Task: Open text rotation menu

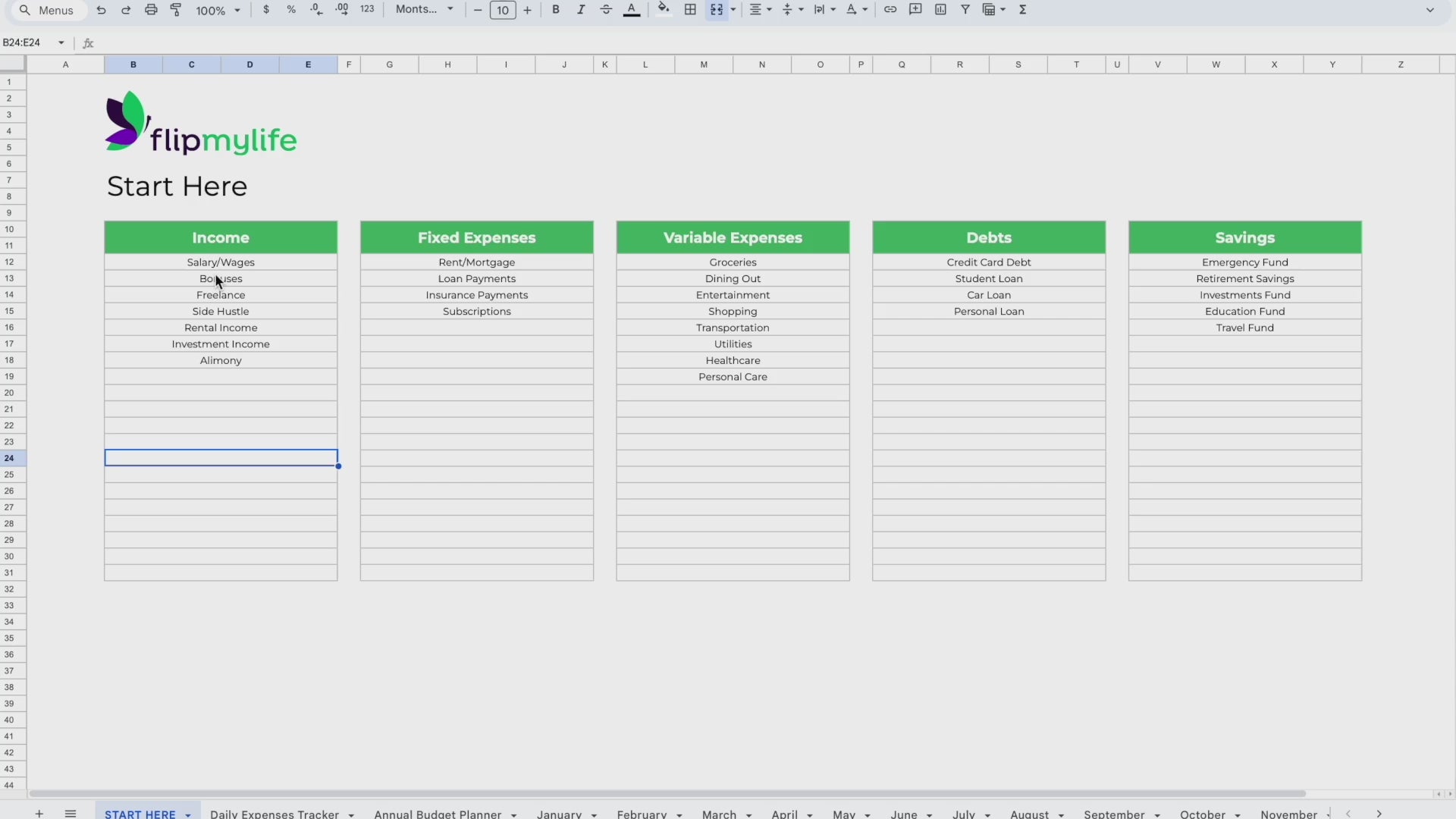Action: pyautogui.click(x=856, y=10)
